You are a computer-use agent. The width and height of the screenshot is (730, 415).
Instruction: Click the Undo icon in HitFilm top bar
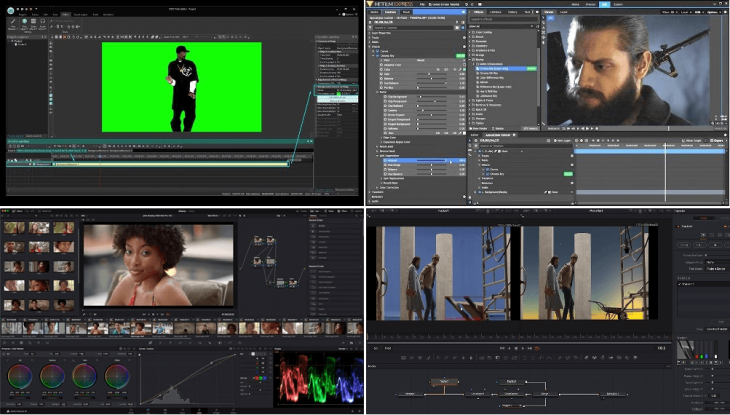point(467,4)
